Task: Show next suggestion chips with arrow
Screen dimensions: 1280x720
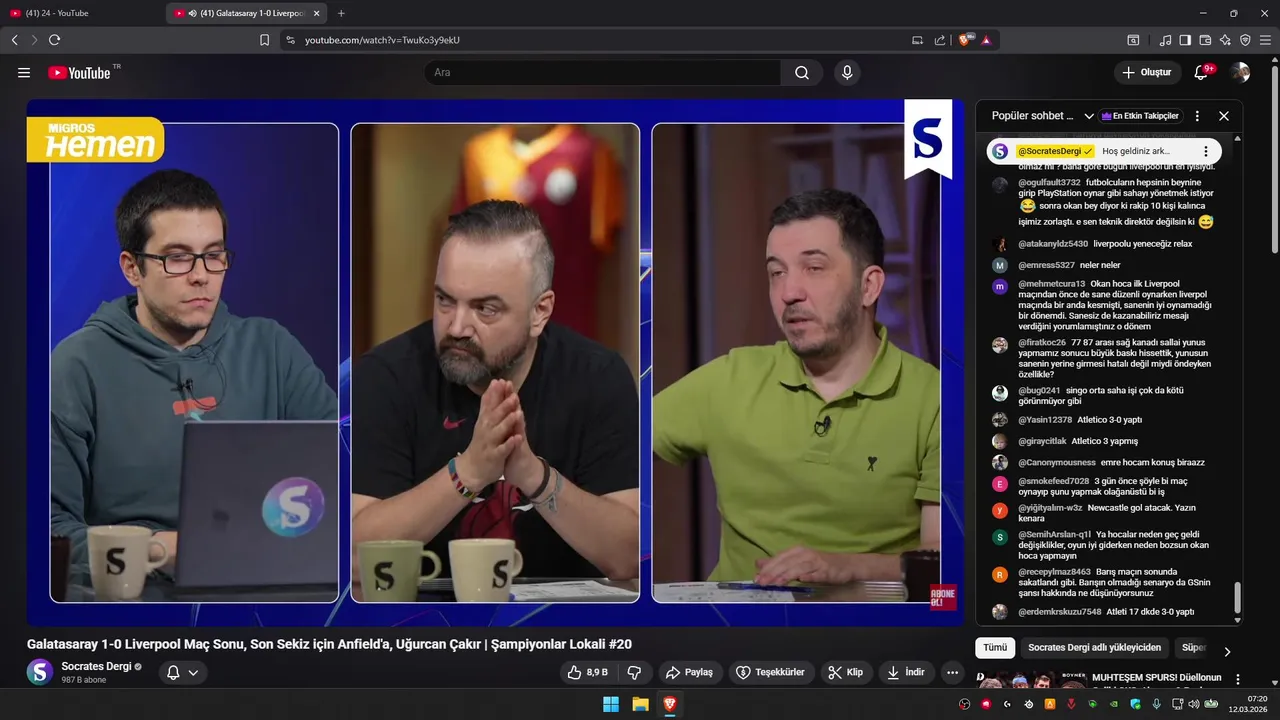Action: (1227, 651)
